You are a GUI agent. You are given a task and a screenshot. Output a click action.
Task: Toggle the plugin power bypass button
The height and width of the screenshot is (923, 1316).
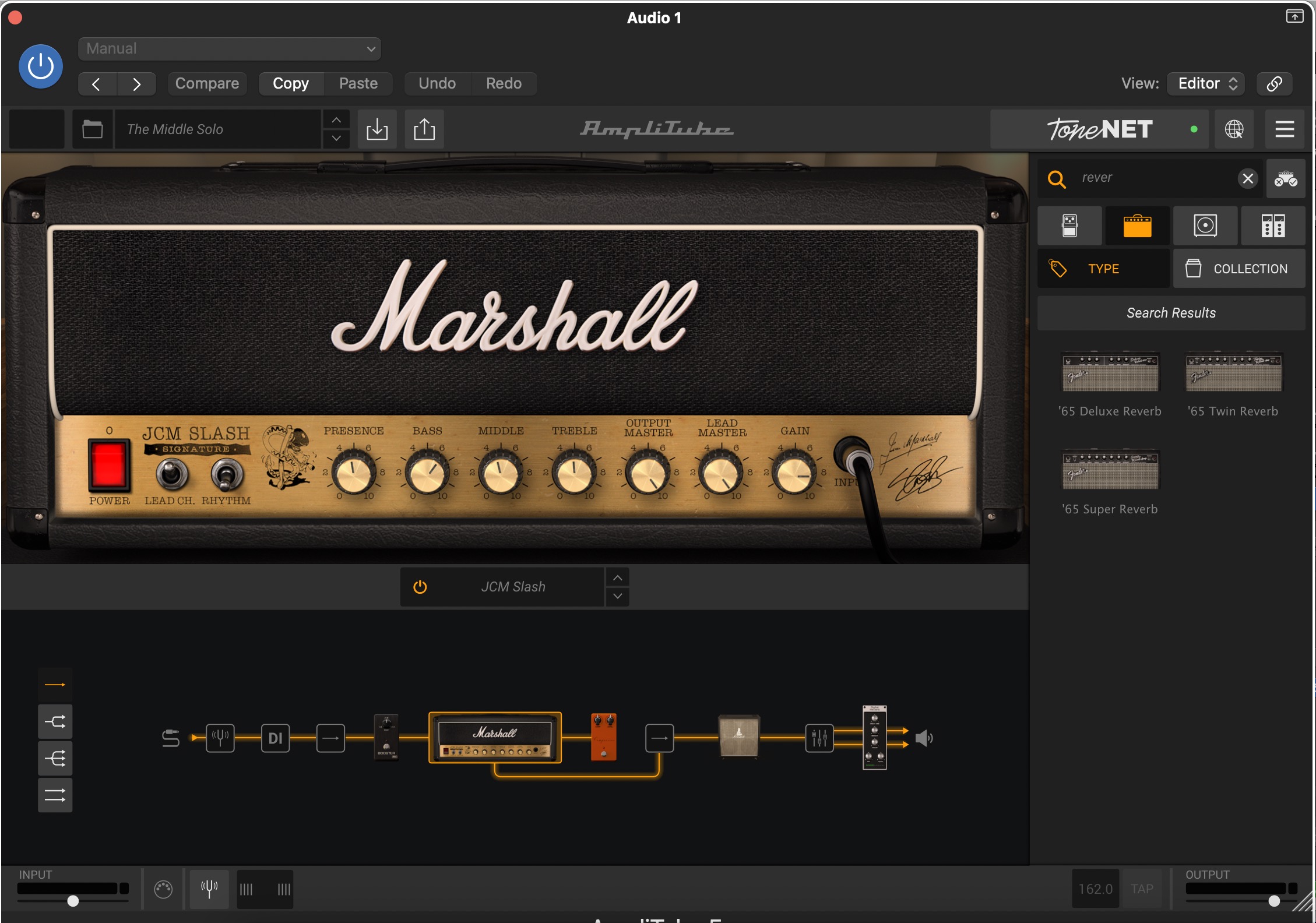[41, 66]
